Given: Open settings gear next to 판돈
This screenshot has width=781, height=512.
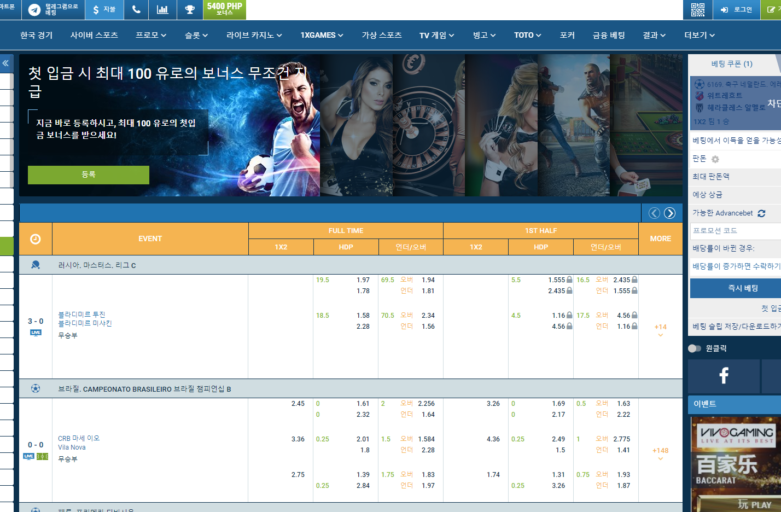Looking at the screenshot, I should tap(715, 159).
